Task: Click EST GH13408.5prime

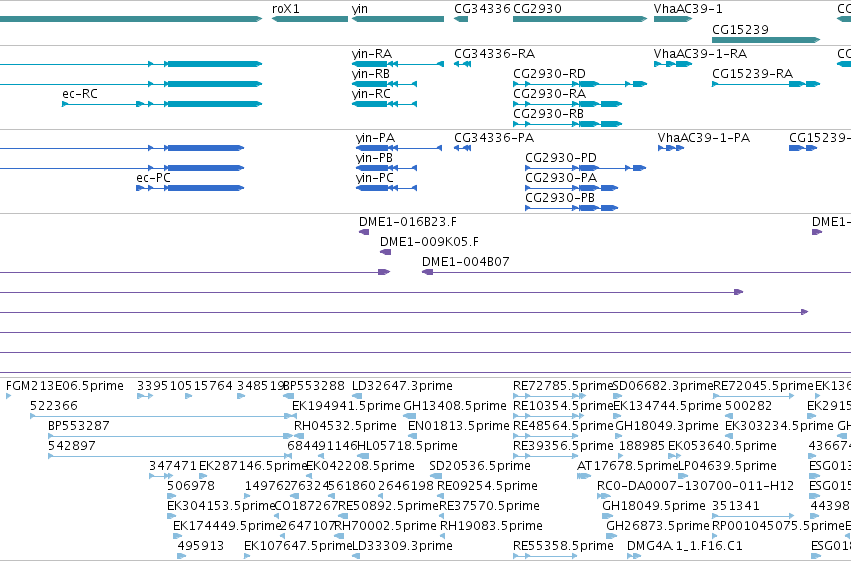Action: click(410, 416)
